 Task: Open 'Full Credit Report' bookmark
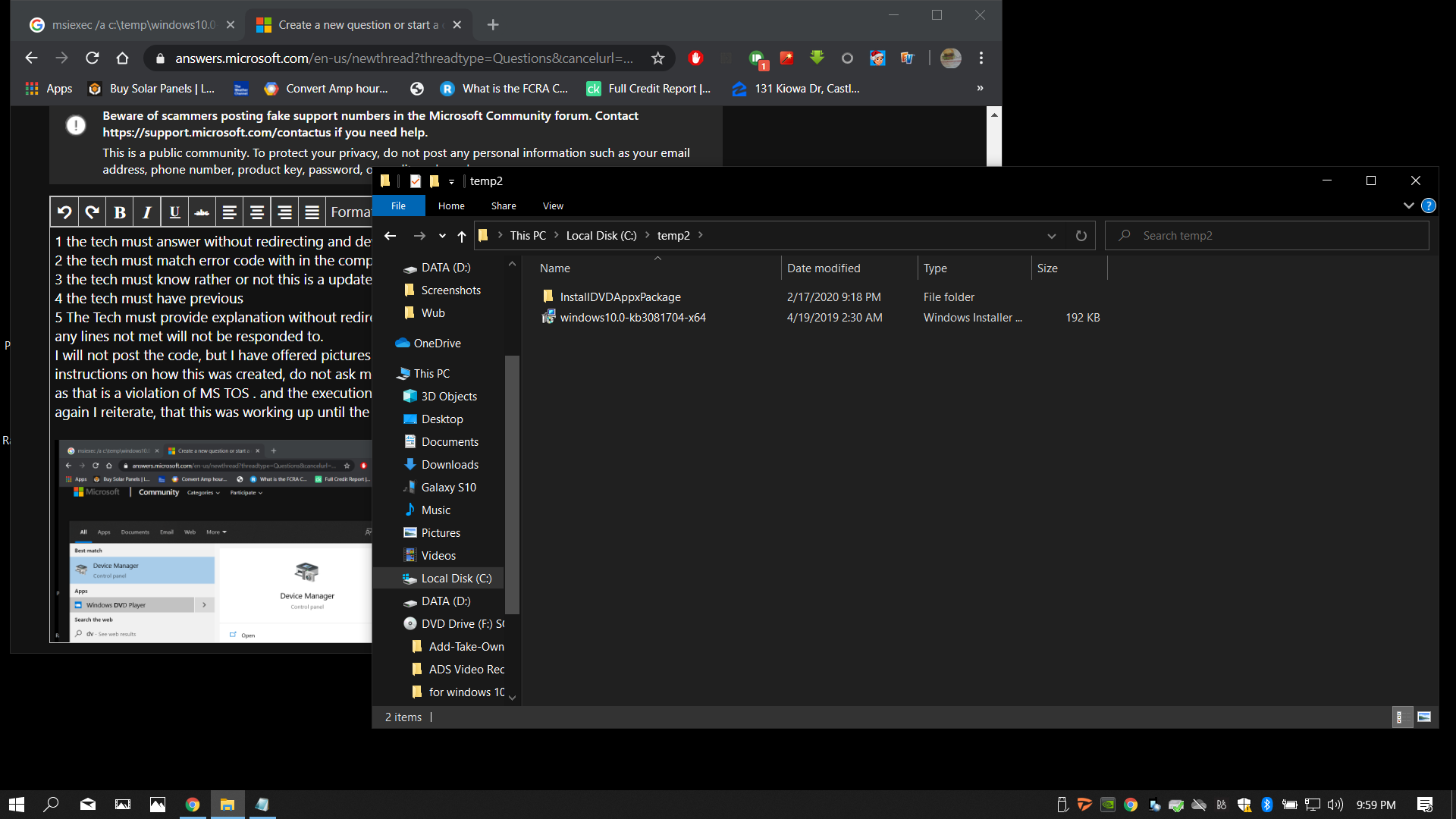click(648, 89)
